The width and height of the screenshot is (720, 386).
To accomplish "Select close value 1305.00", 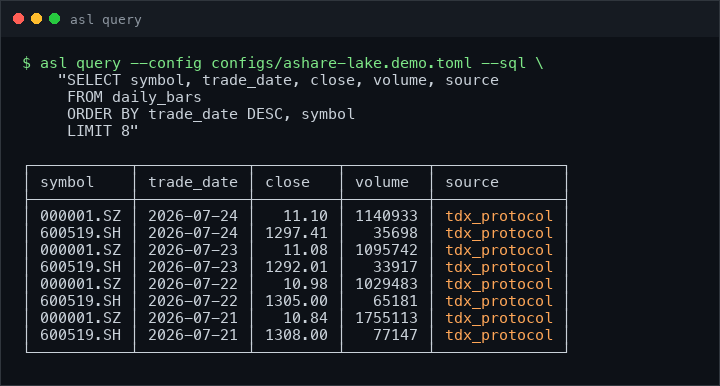I will coord(297,301).
